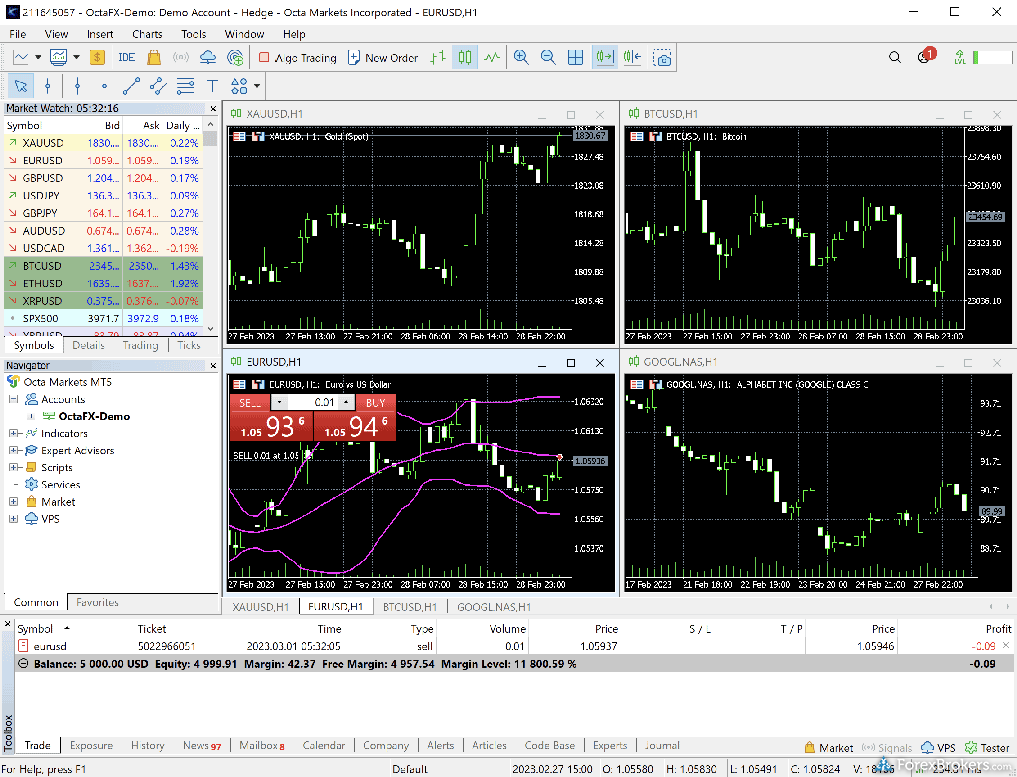Select the text label T tool
The image size is (1017, 777).
[x=212, y=86]
